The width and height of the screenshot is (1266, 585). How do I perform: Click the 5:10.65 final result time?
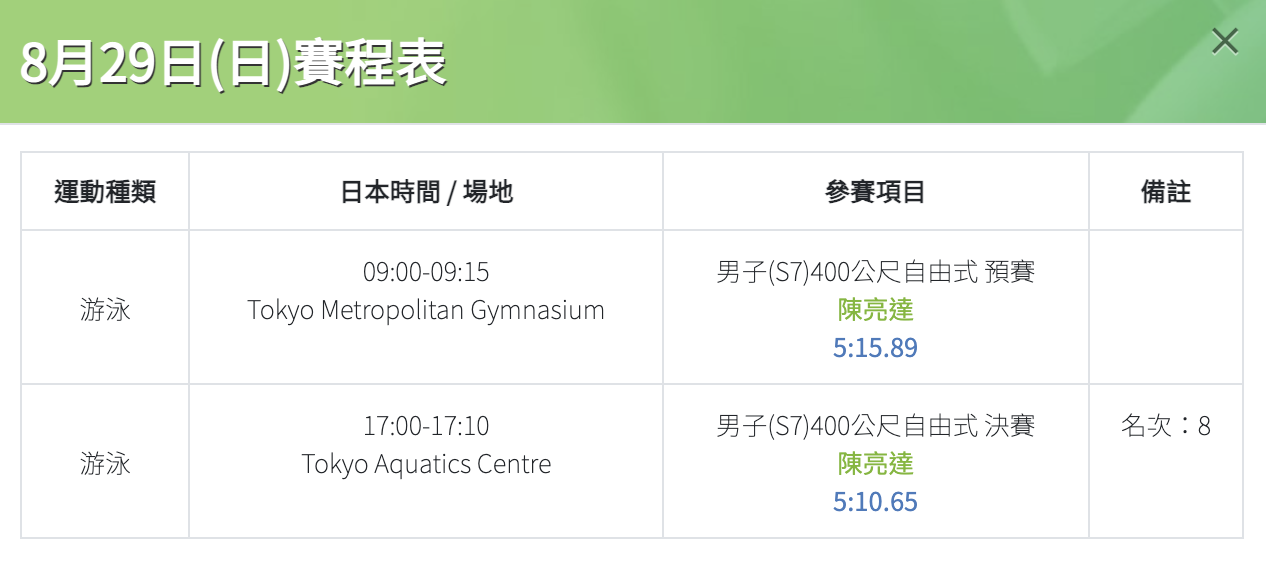(x=876, y=502)
